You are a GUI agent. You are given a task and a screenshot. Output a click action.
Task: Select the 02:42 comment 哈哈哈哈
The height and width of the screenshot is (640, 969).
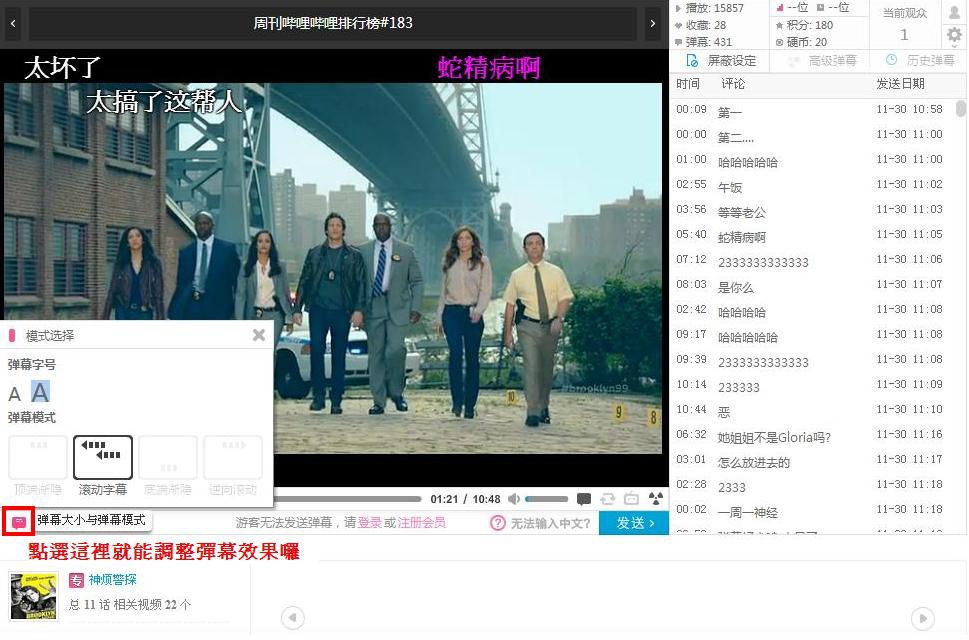(x=812, y=311)
